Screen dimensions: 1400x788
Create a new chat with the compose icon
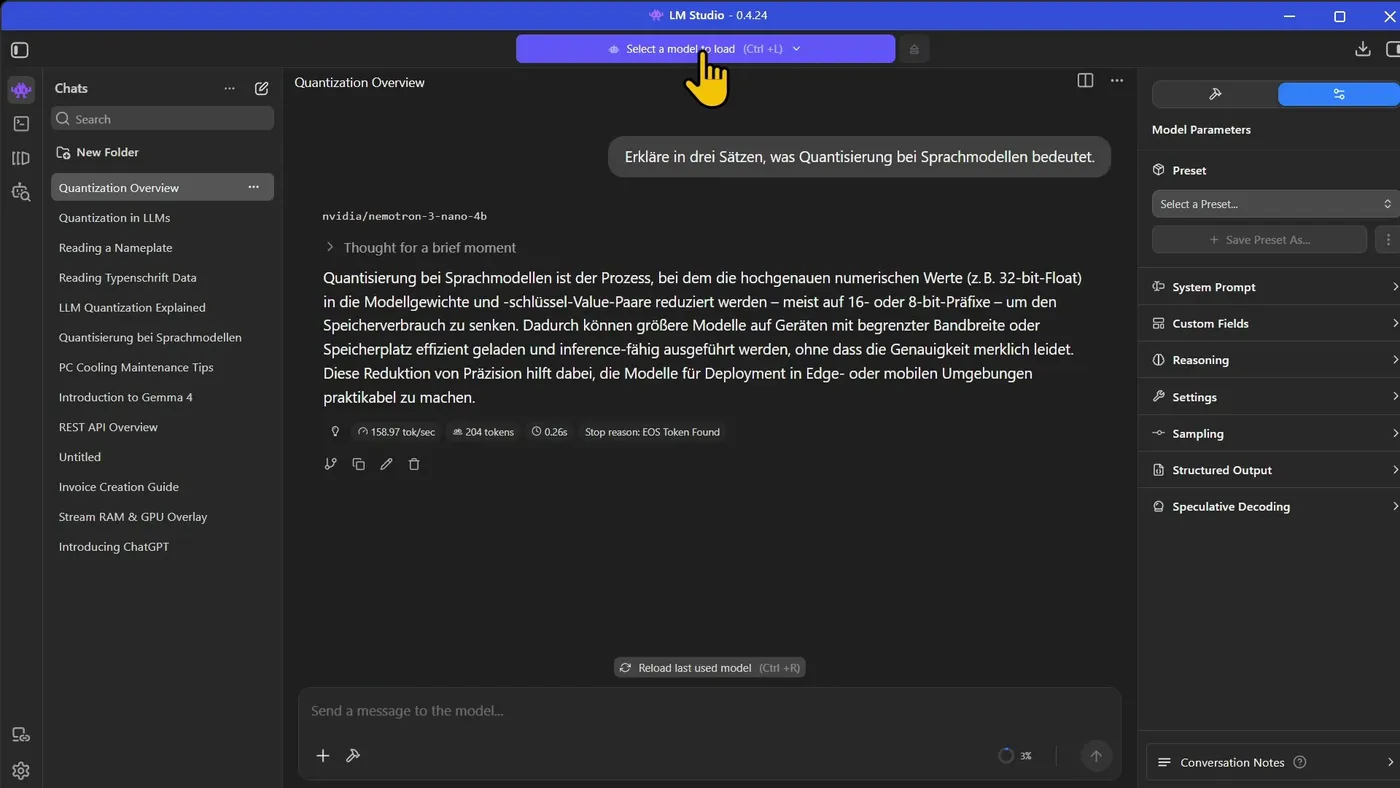tap(261, 88)
